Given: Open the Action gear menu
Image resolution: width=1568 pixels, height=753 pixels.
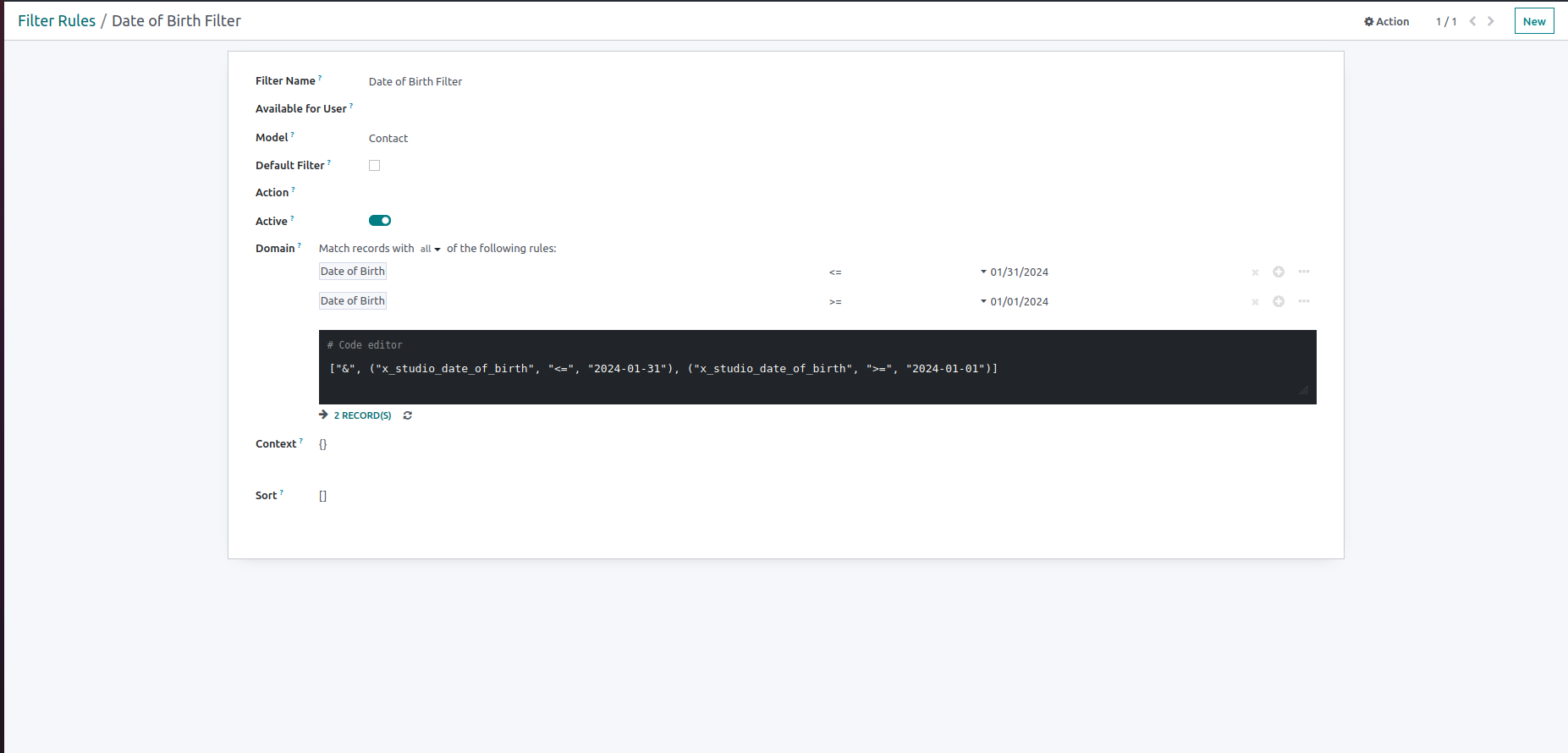Looking at the screenshot, I should tap(1386, 21).
